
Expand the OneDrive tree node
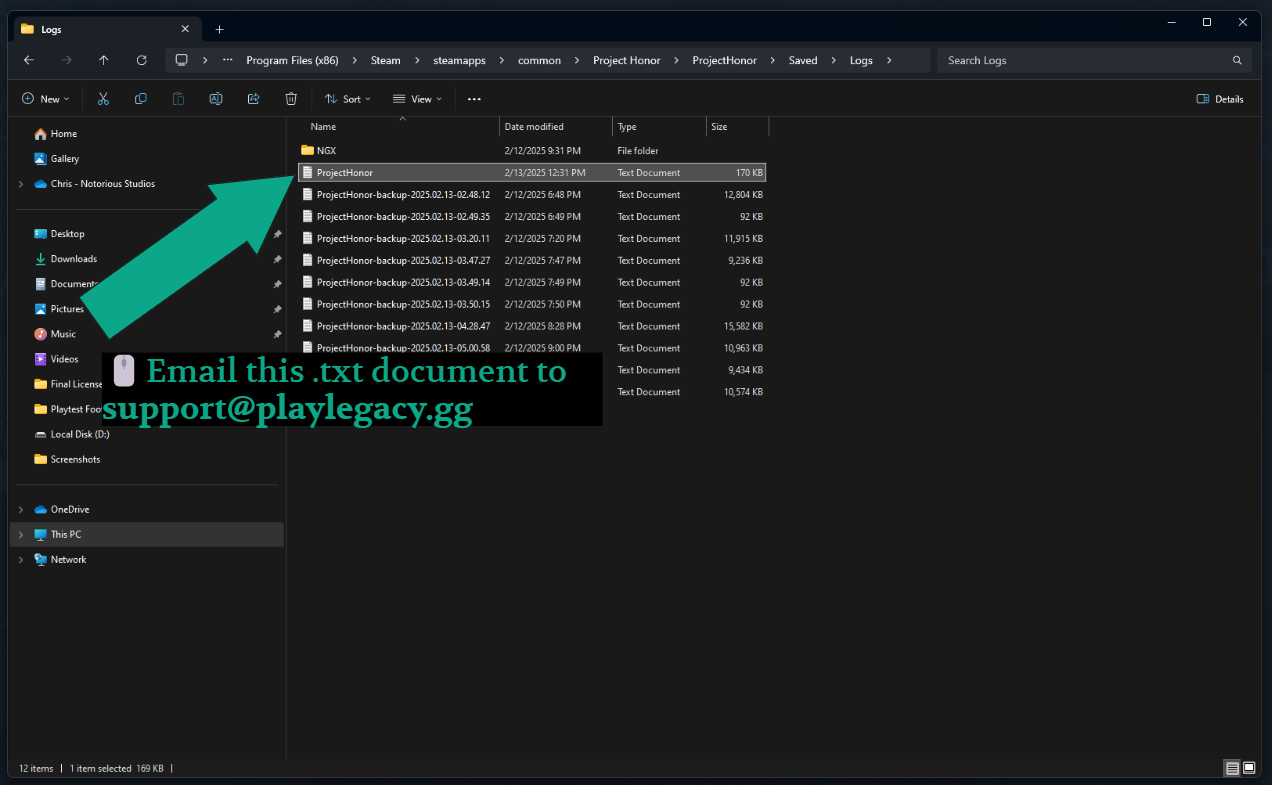coord(21,510)
